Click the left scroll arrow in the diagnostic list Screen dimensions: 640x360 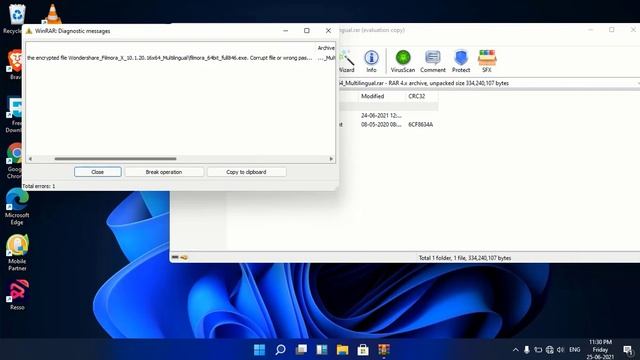30,159
